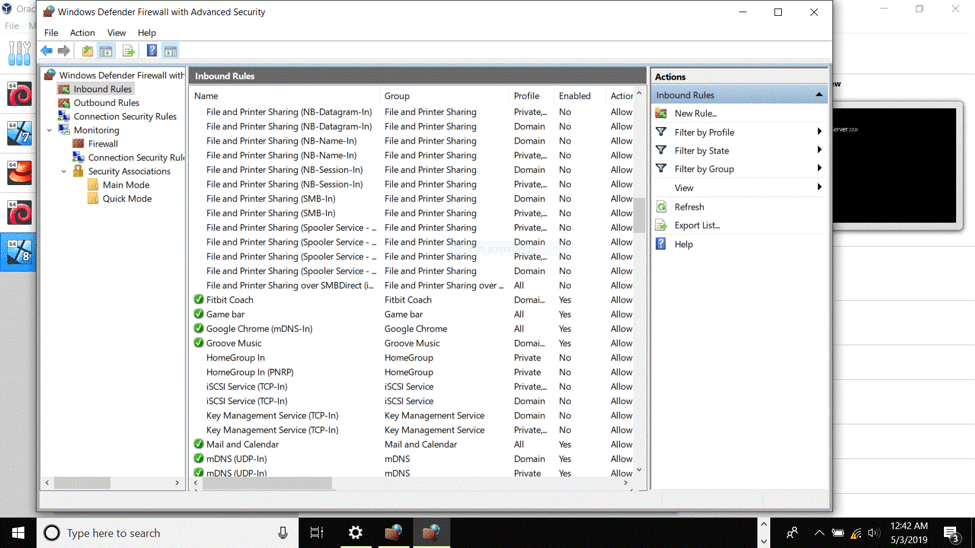Toggle the Show/Hide Action Pane icon

(170, 51)
